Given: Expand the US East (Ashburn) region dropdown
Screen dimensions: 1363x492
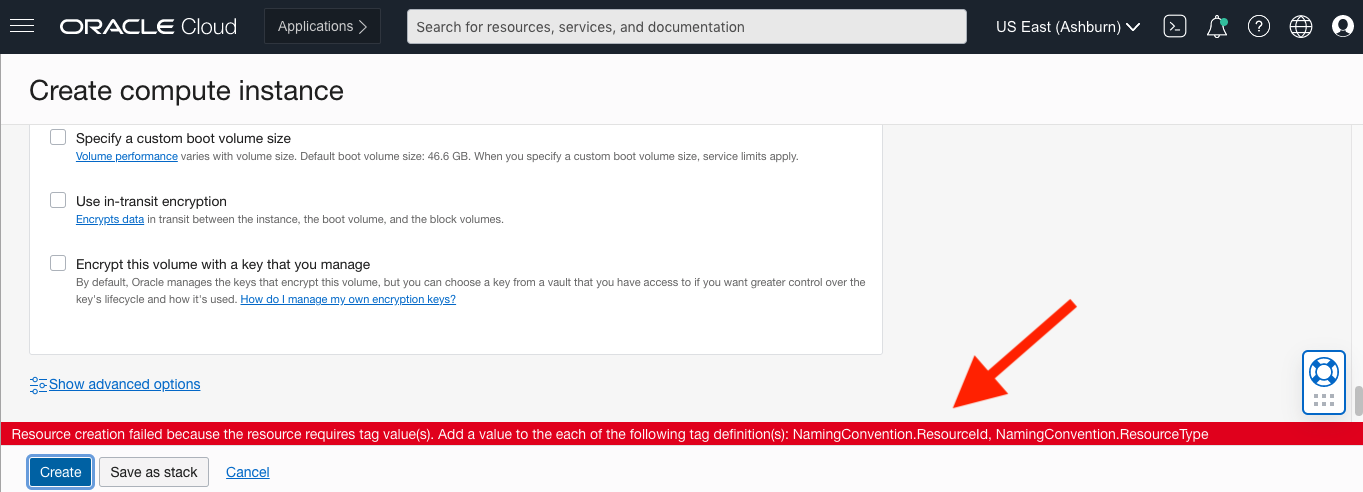Looking at the screenshot, I should coord(1068,27).
